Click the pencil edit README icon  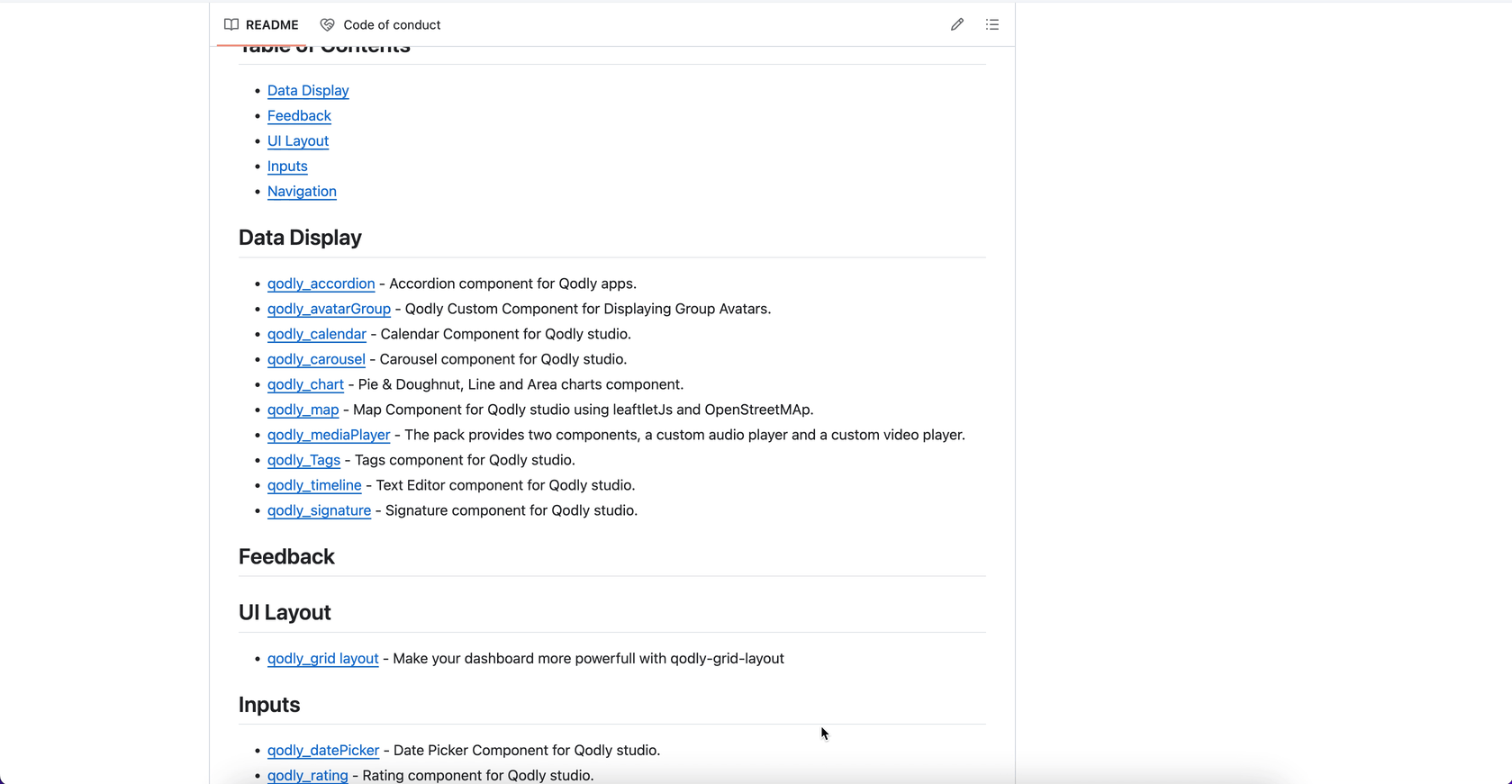tap(956, 25)
